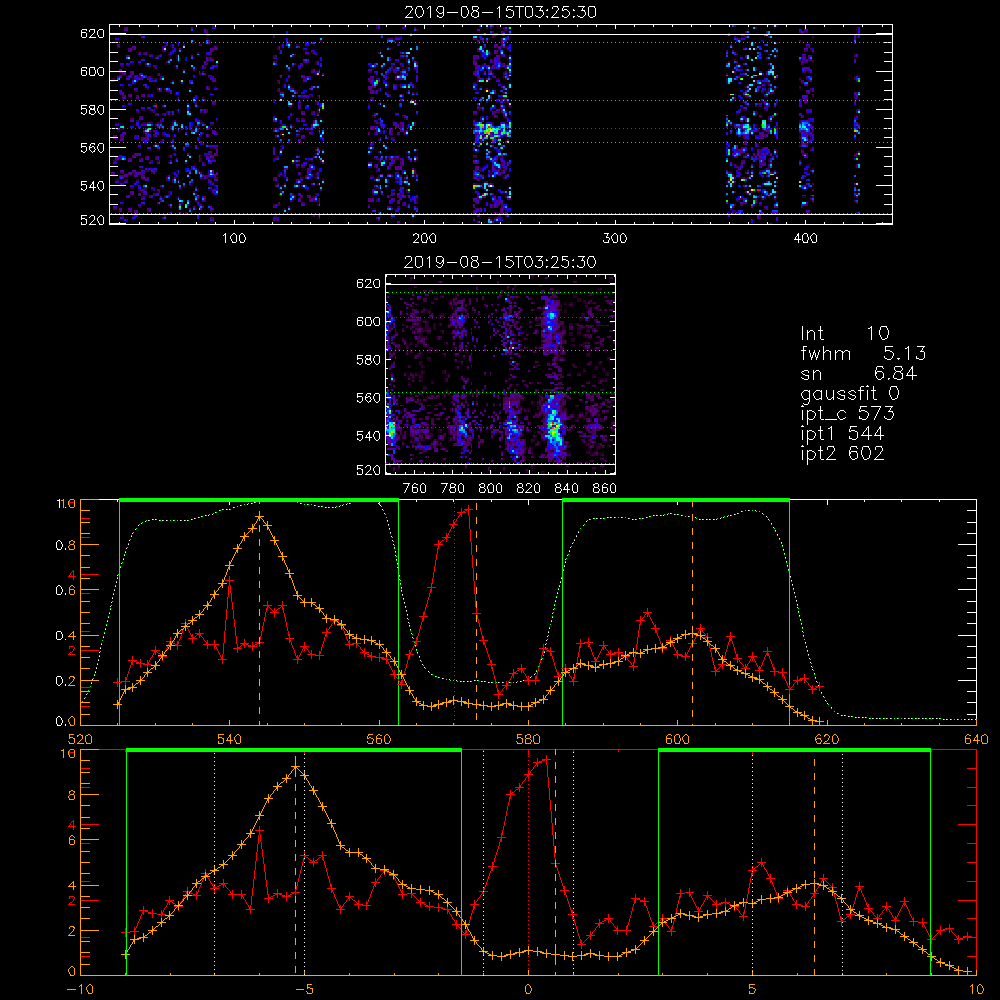Screen dimensions: 1000x1000
Task: Click x-axis label 760 on middle image
Action: point(415,489)
